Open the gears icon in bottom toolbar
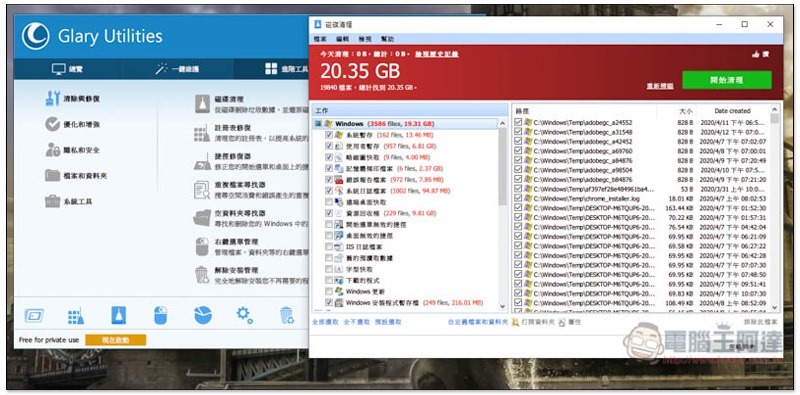 244,315
